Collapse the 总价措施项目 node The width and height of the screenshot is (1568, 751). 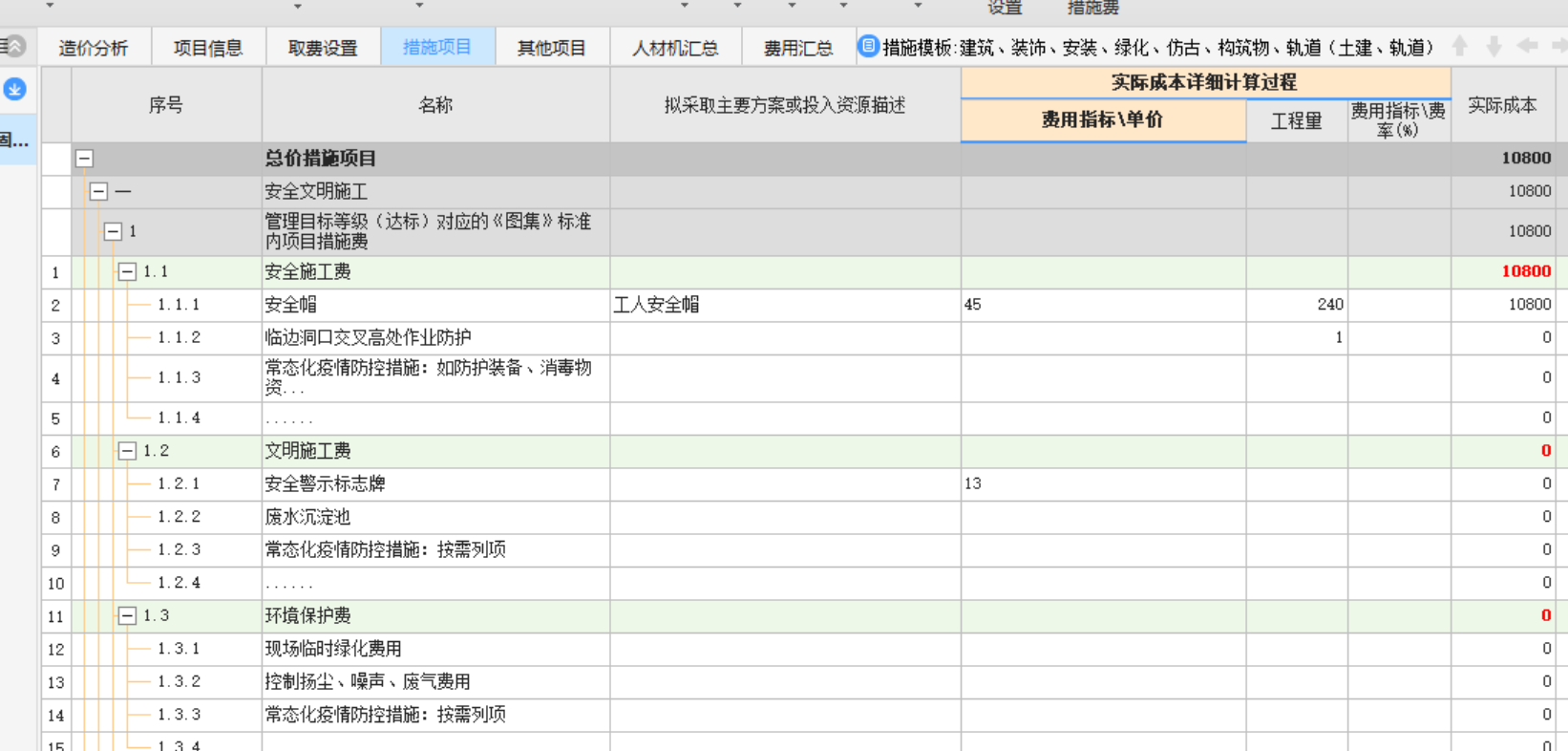84,159
